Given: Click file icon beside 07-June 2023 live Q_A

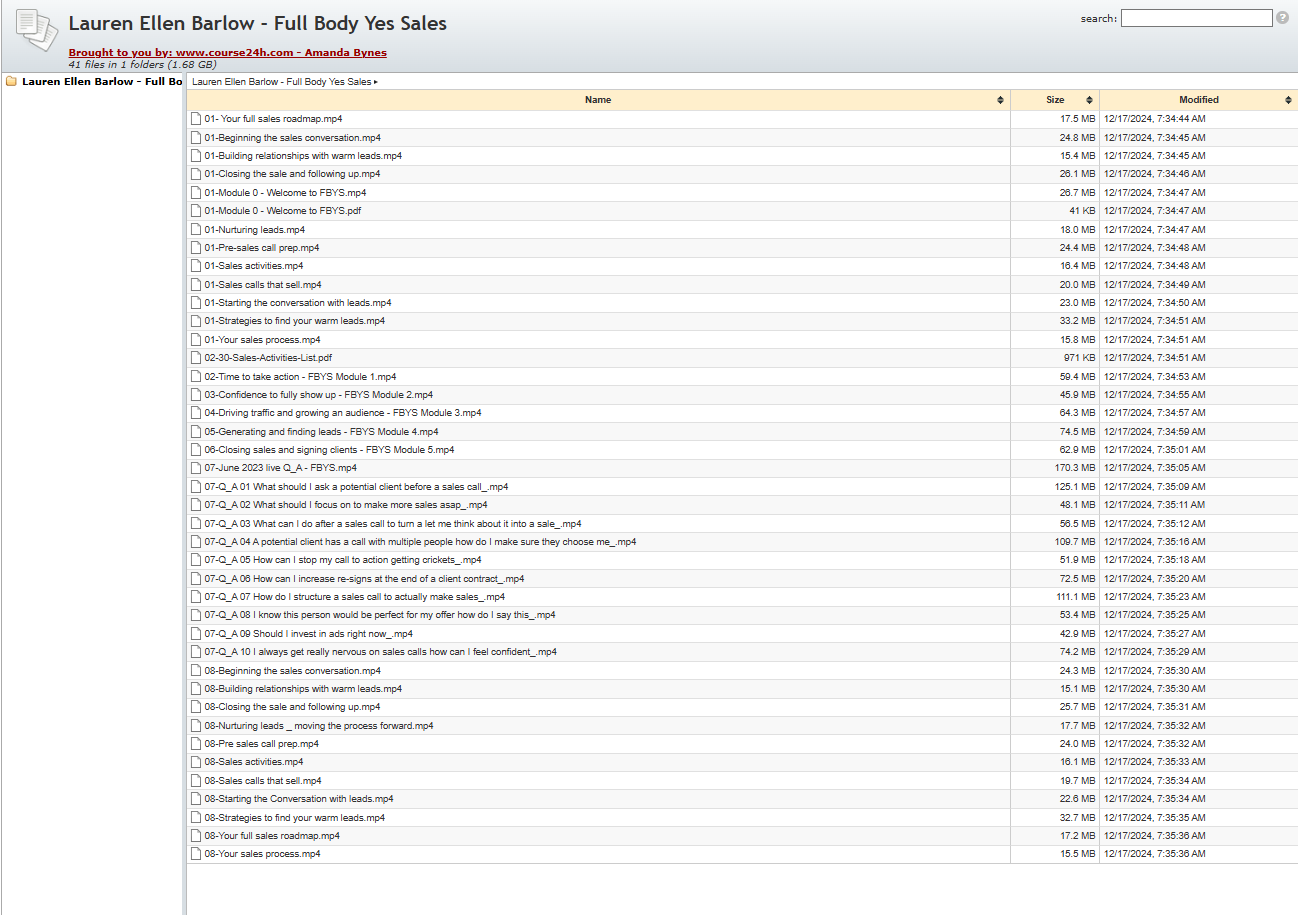Looking at the screenshot, I should [196, 468].
